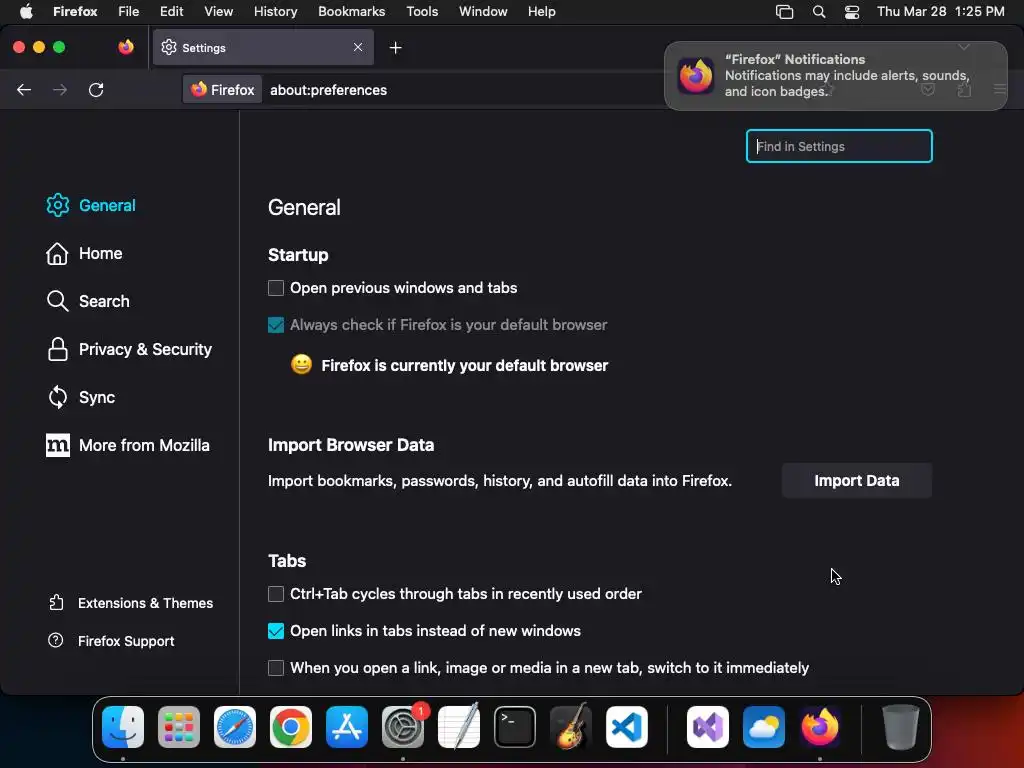Expand the notification banner chevron
Screen dimensions: 1024x768
pos(964,47)
